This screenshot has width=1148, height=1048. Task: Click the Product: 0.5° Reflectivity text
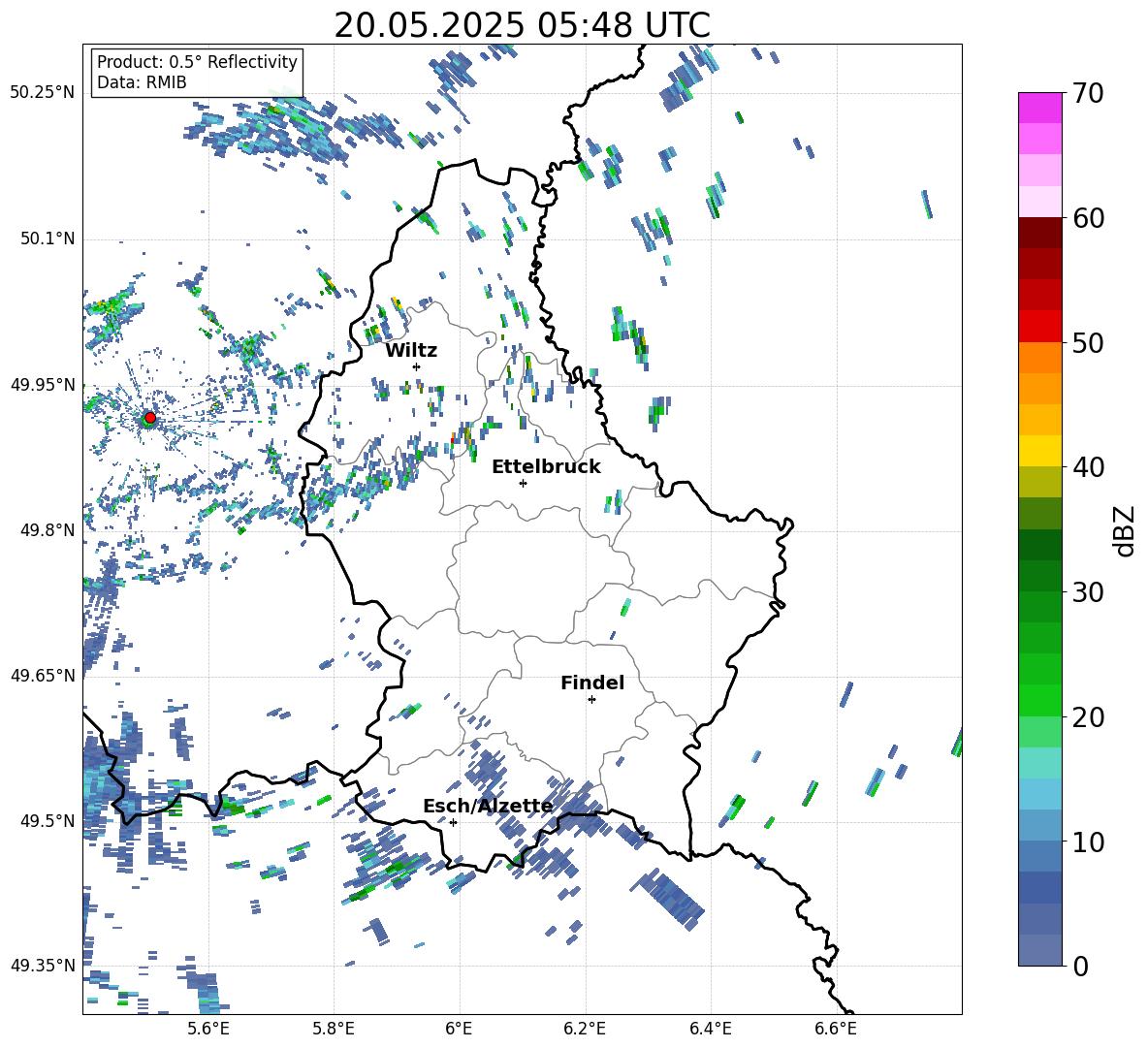coord(197,61)
